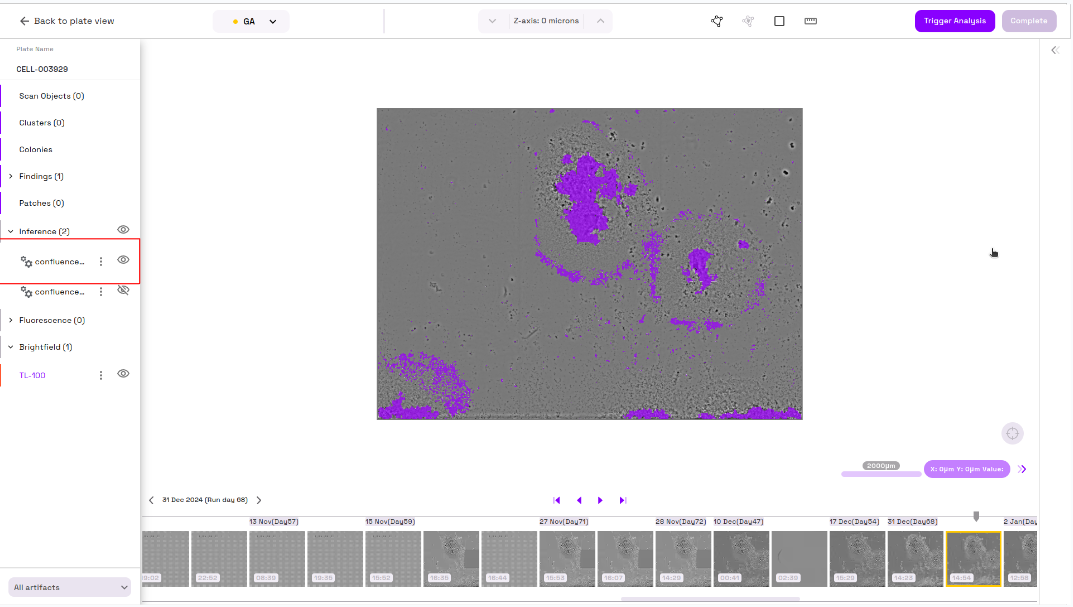Collapse the right side panel
Image resolution: width=1073 pixels, height=607 pixels.
1054,50
